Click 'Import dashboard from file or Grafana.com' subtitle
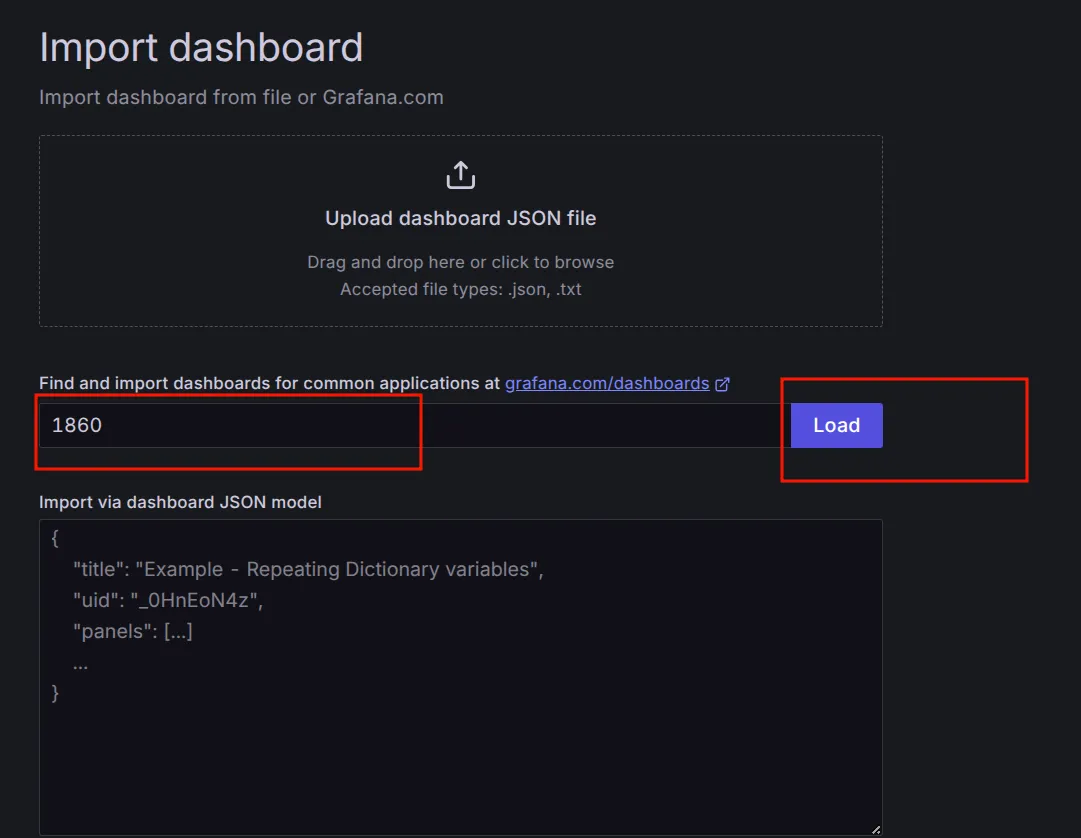 coord(241,97)
